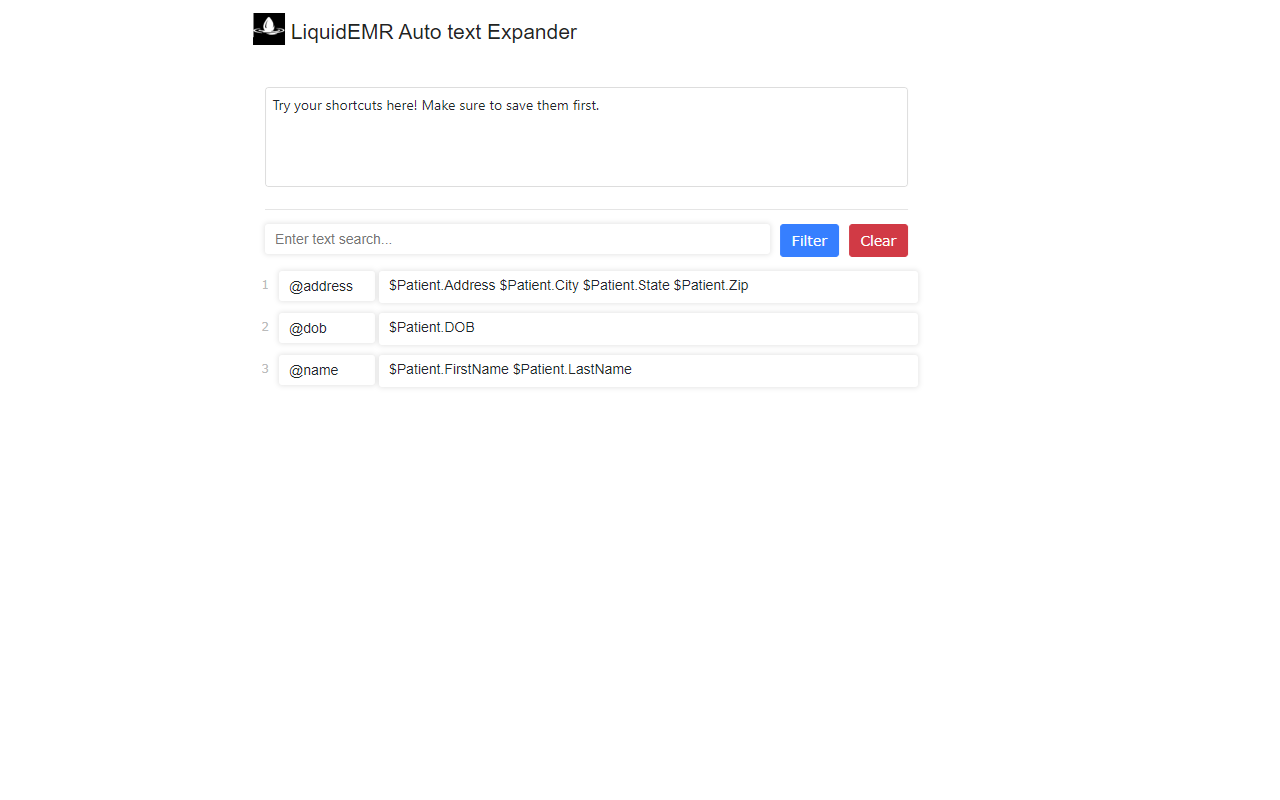Image resolution: width=1280 pixels, height=800 pixels.
Task: Click the Try your shortcuts here message
Action: pyautogui.click(x=436, y=105)
